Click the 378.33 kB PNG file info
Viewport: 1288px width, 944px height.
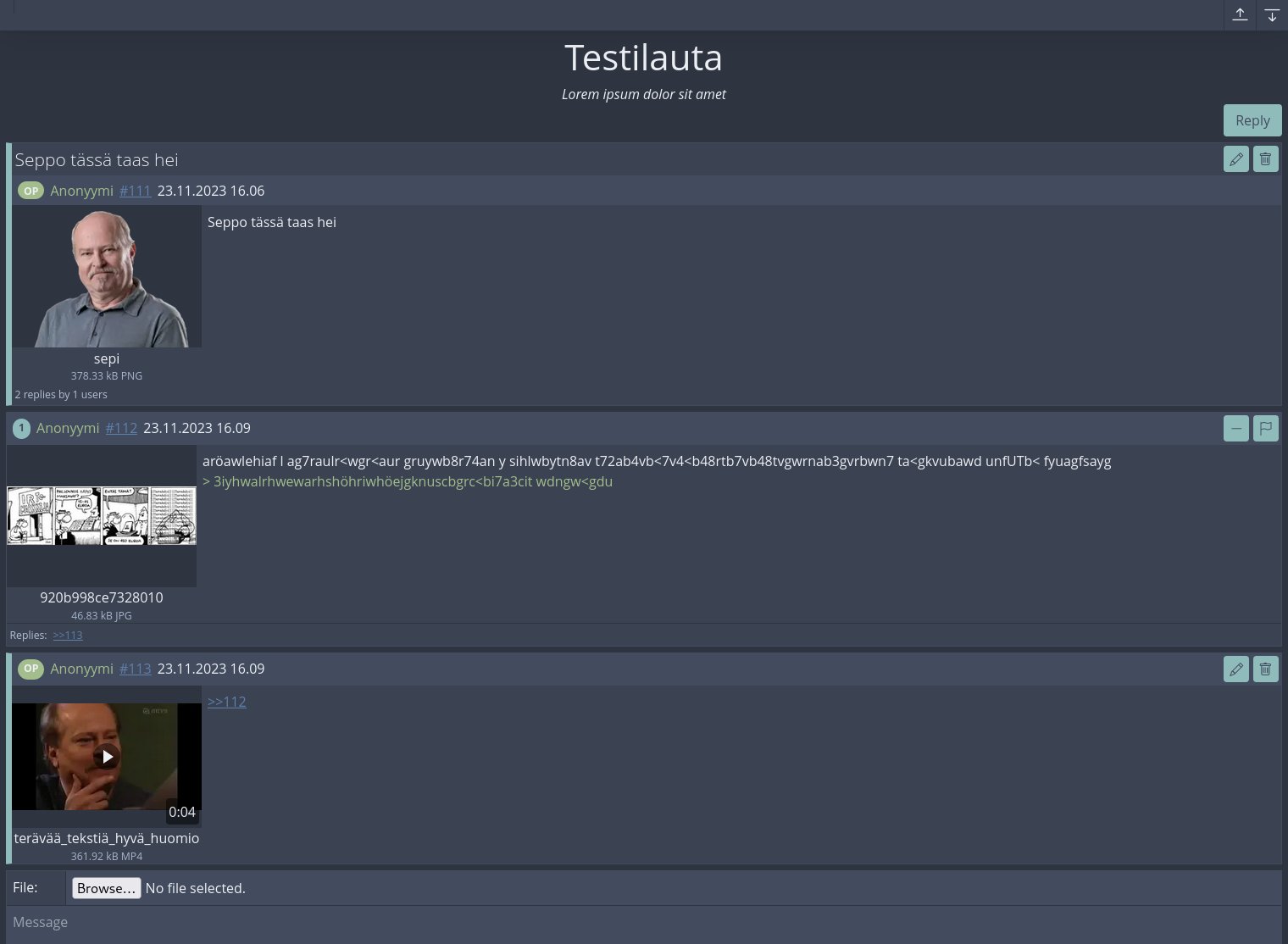[x=107, y=375]
